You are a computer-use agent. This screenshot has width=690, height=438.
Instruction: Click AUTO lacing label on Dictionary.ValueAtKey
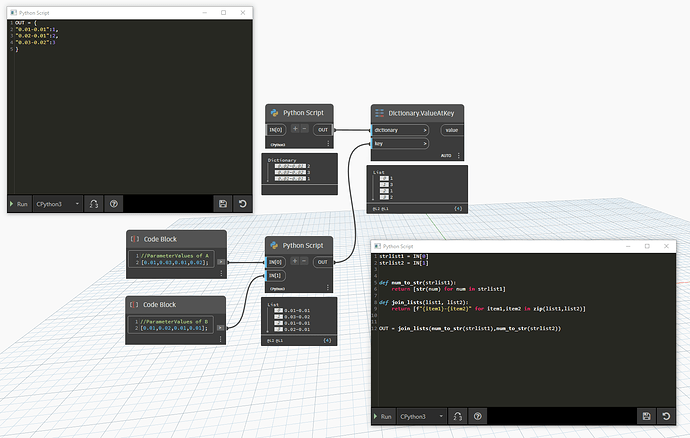[x=446, y=155]
